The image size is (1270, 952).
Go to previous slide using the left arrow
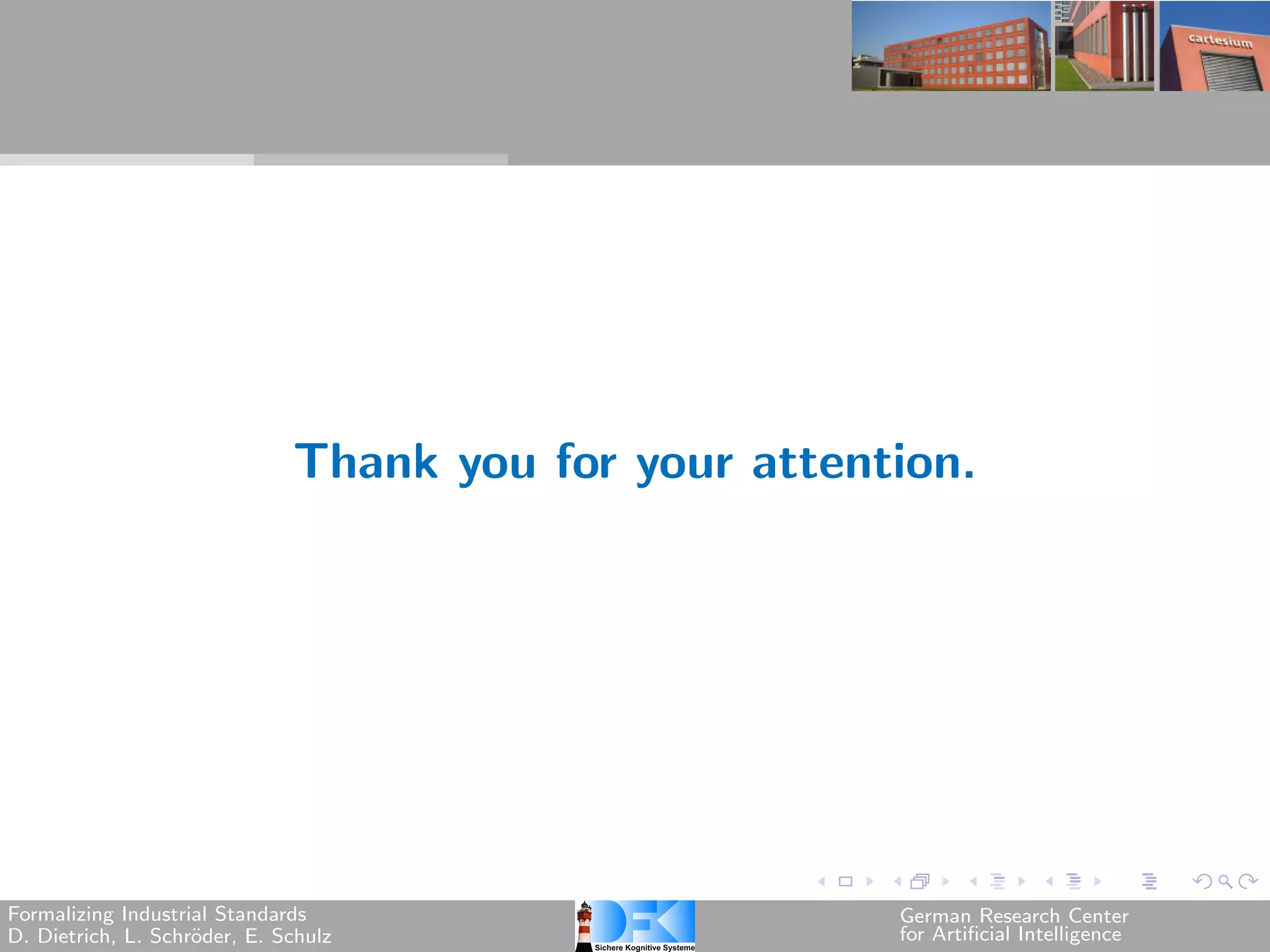tap(822, 881)
